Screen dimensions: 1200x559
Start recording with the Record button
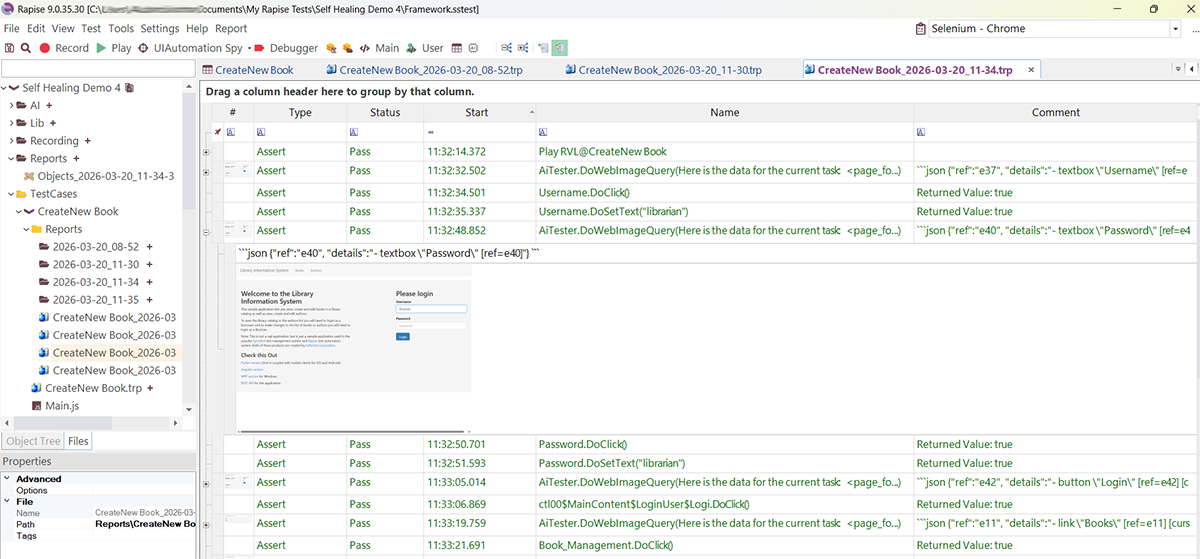tap(64, 48)
